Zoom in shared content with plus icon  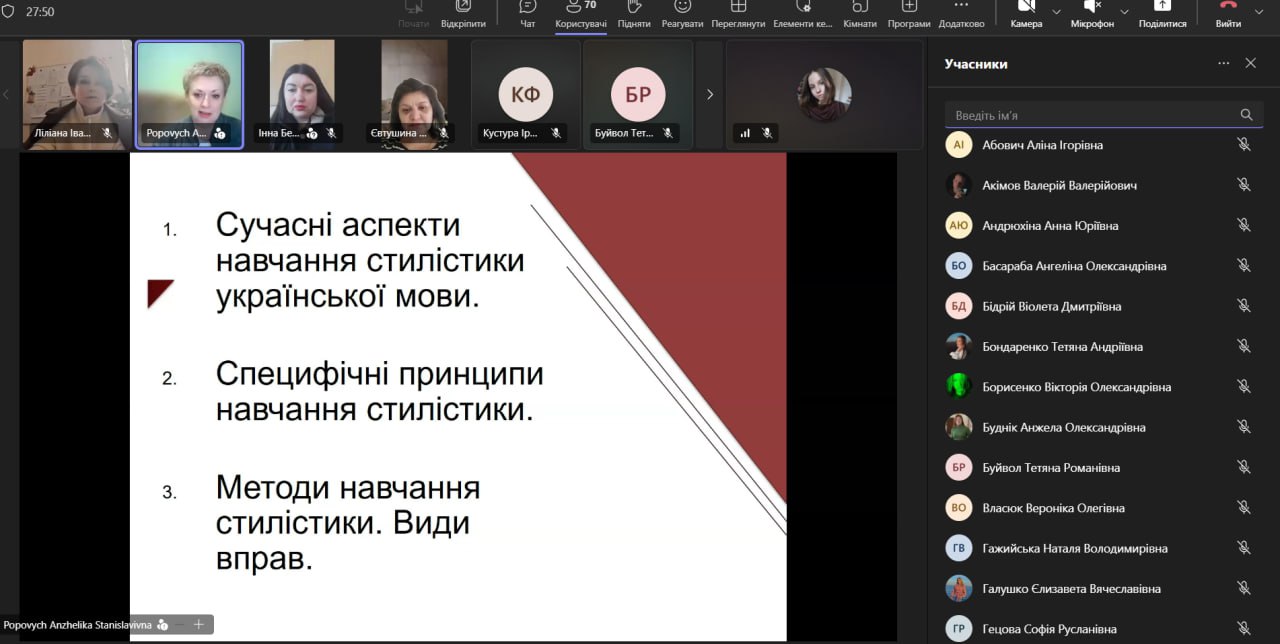[199, 625]
